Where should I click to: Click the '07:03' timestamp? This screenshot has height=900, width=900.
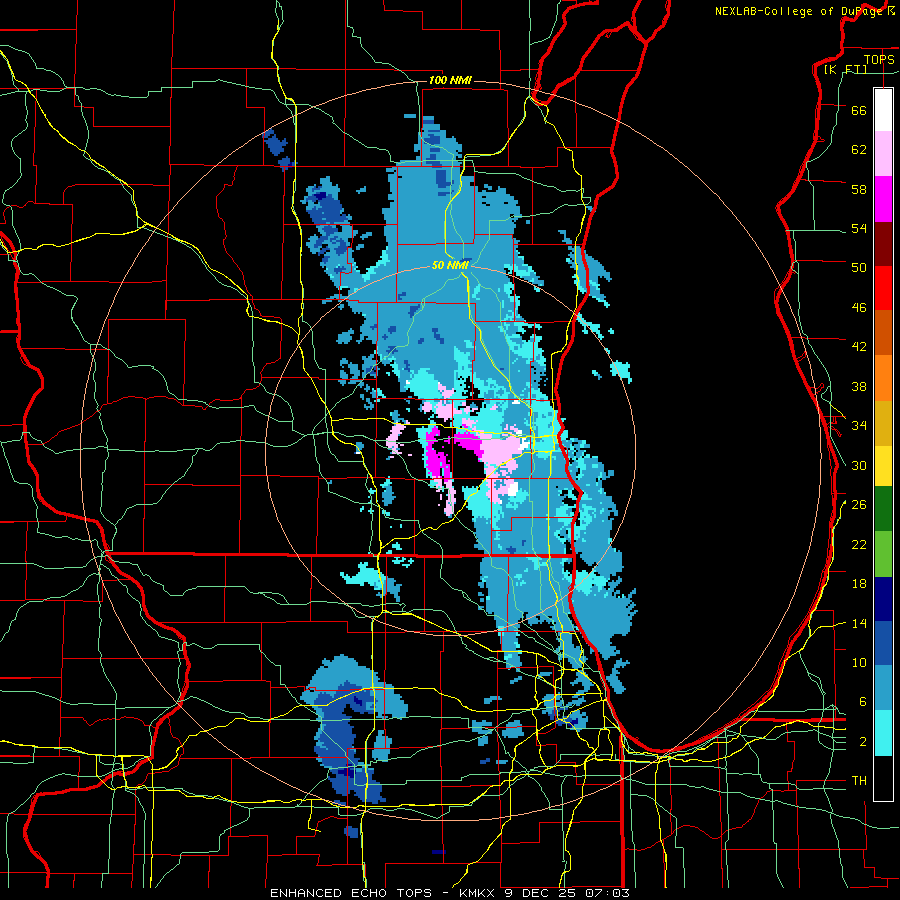(607, 893)
